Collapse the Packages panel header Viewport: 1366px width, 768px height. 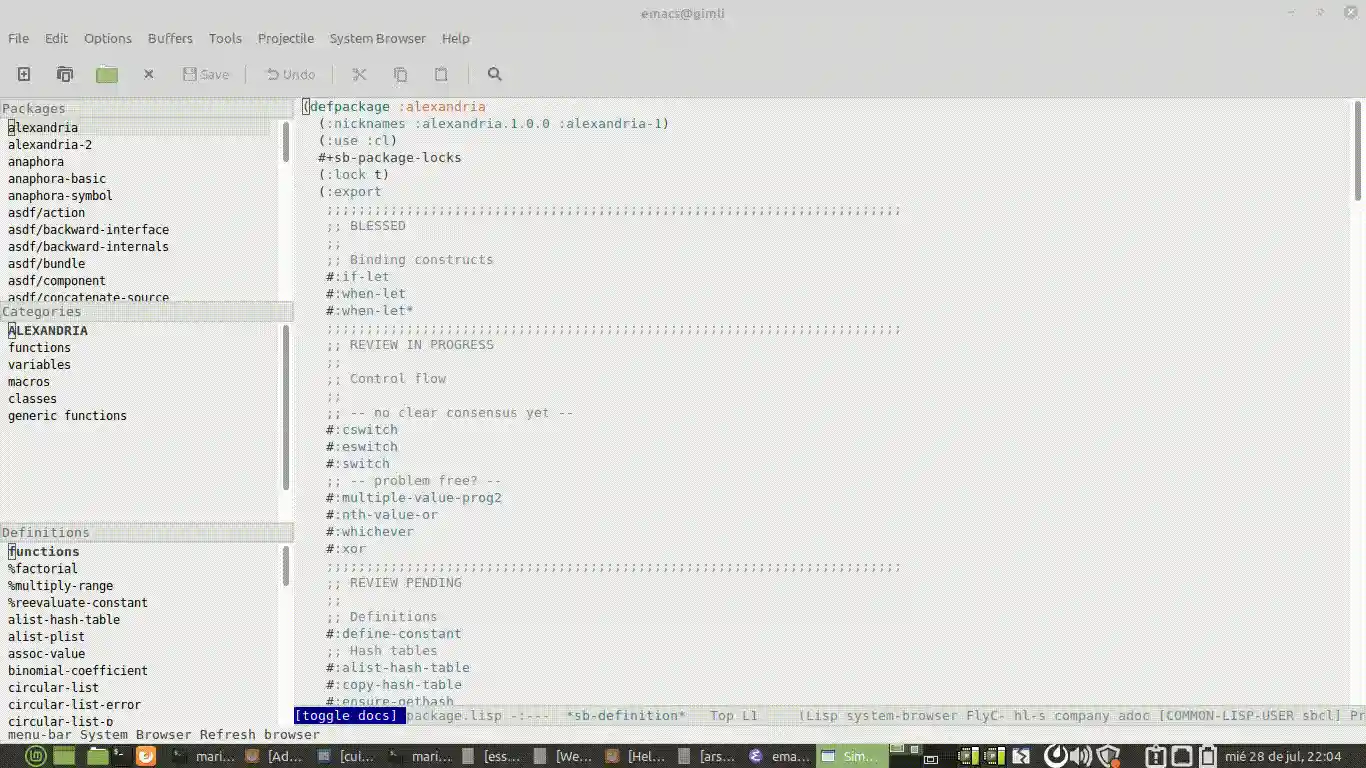34,108
